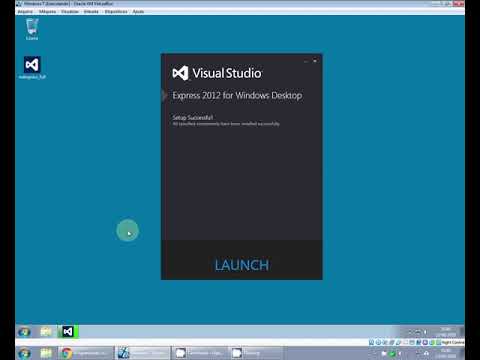Image resolution: width=480 pixels, height=360 pixels.
Task: Open File Explorer on the host taskbar
Action: pos(46,353)
